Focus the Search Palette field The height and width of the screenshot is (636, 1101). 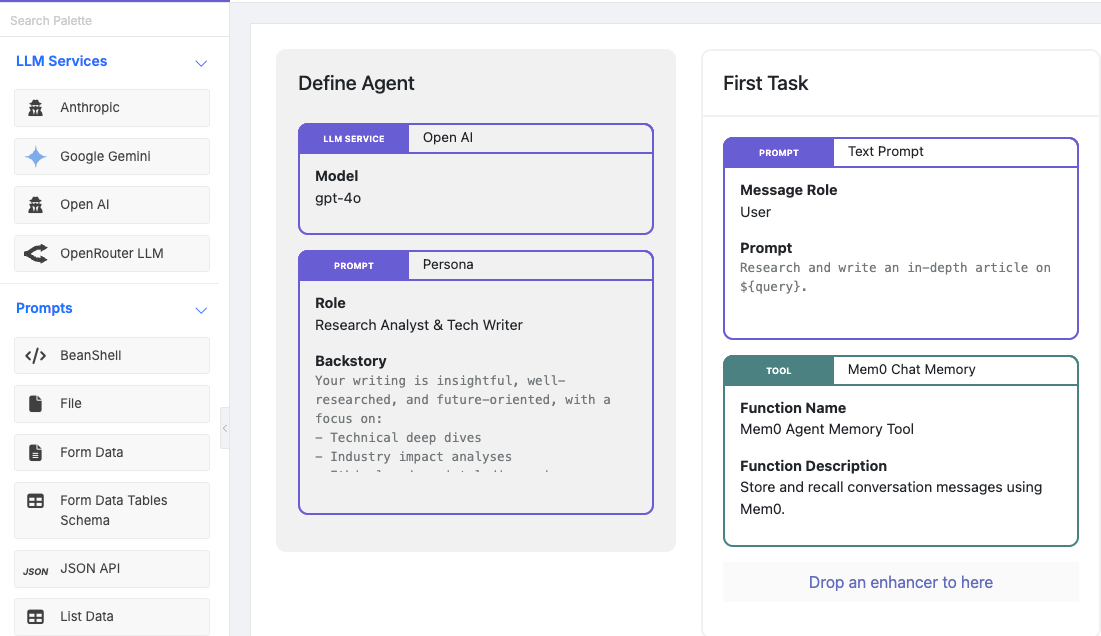click(x=114, y=20)
